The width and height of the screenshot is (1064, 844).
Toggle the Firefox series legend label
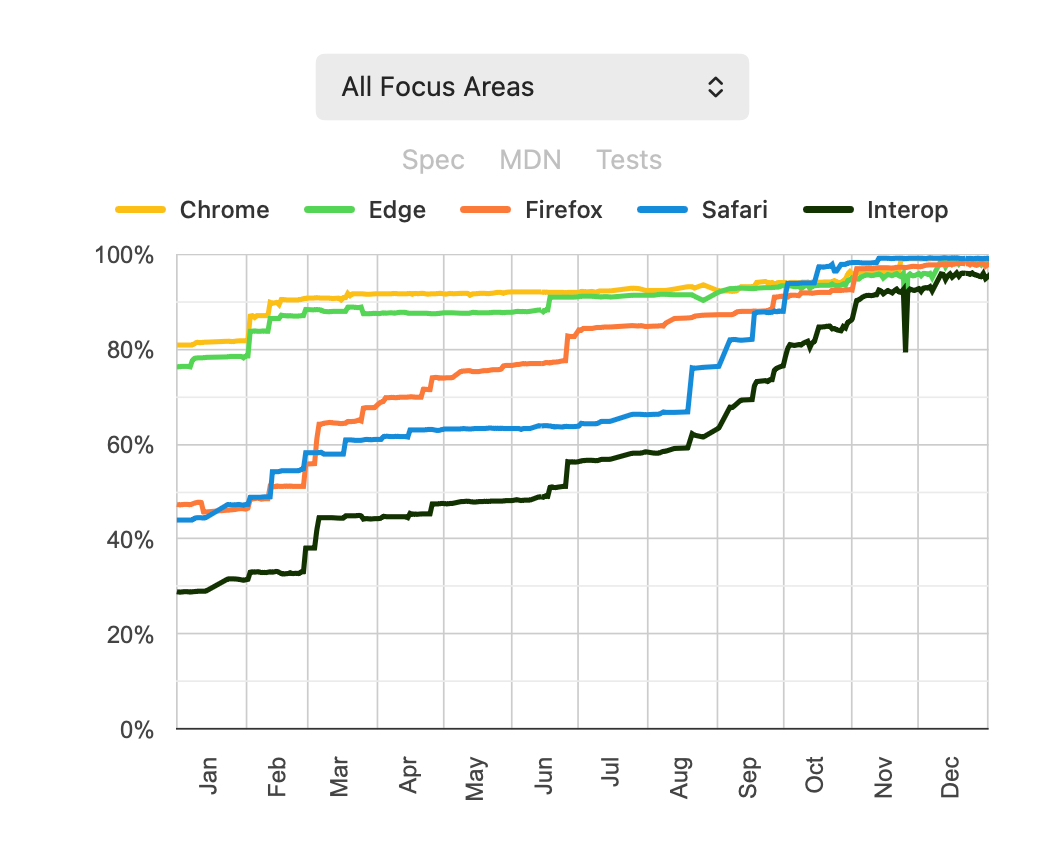pyautogui.click(x=564, y=210)
